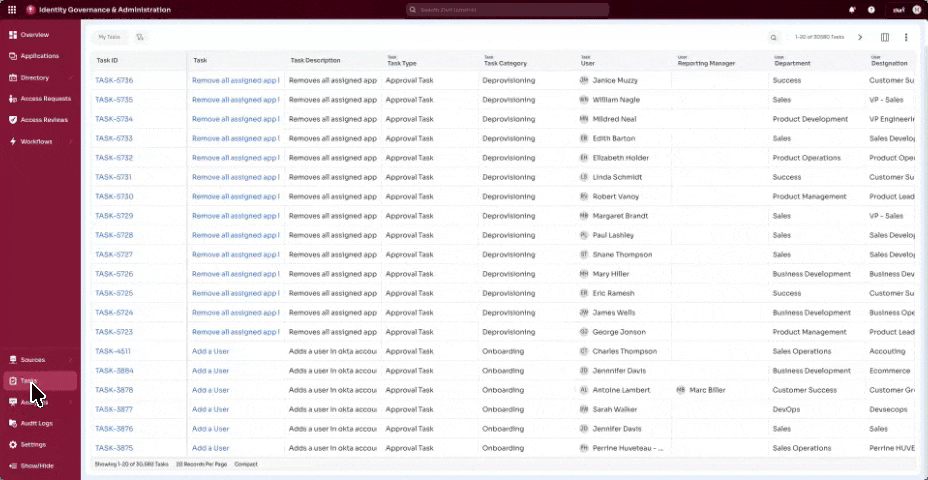Click the Sources icon in sidebar

click(x=12, y=359)
